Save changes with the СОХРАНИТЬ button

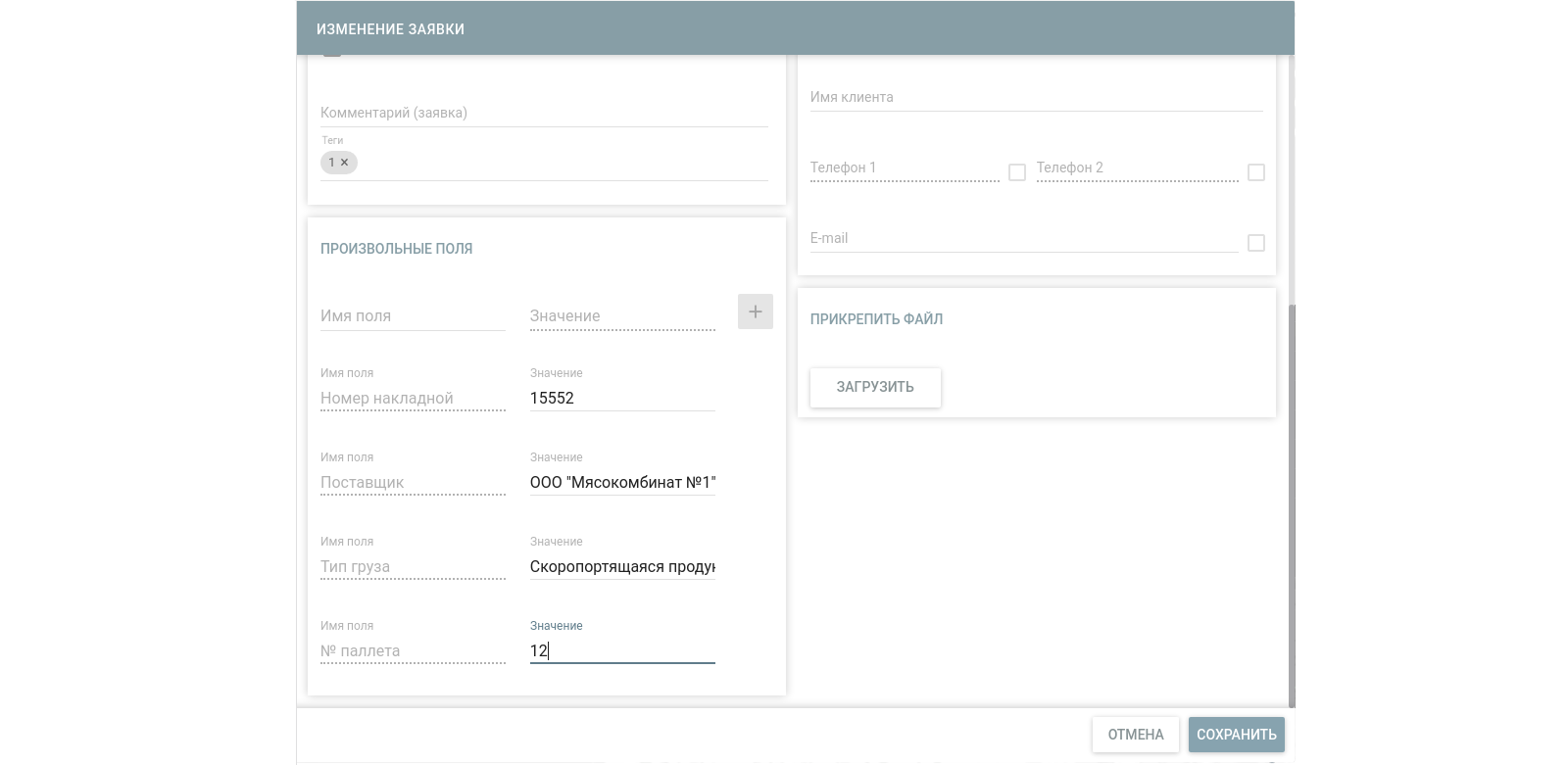1236,735
